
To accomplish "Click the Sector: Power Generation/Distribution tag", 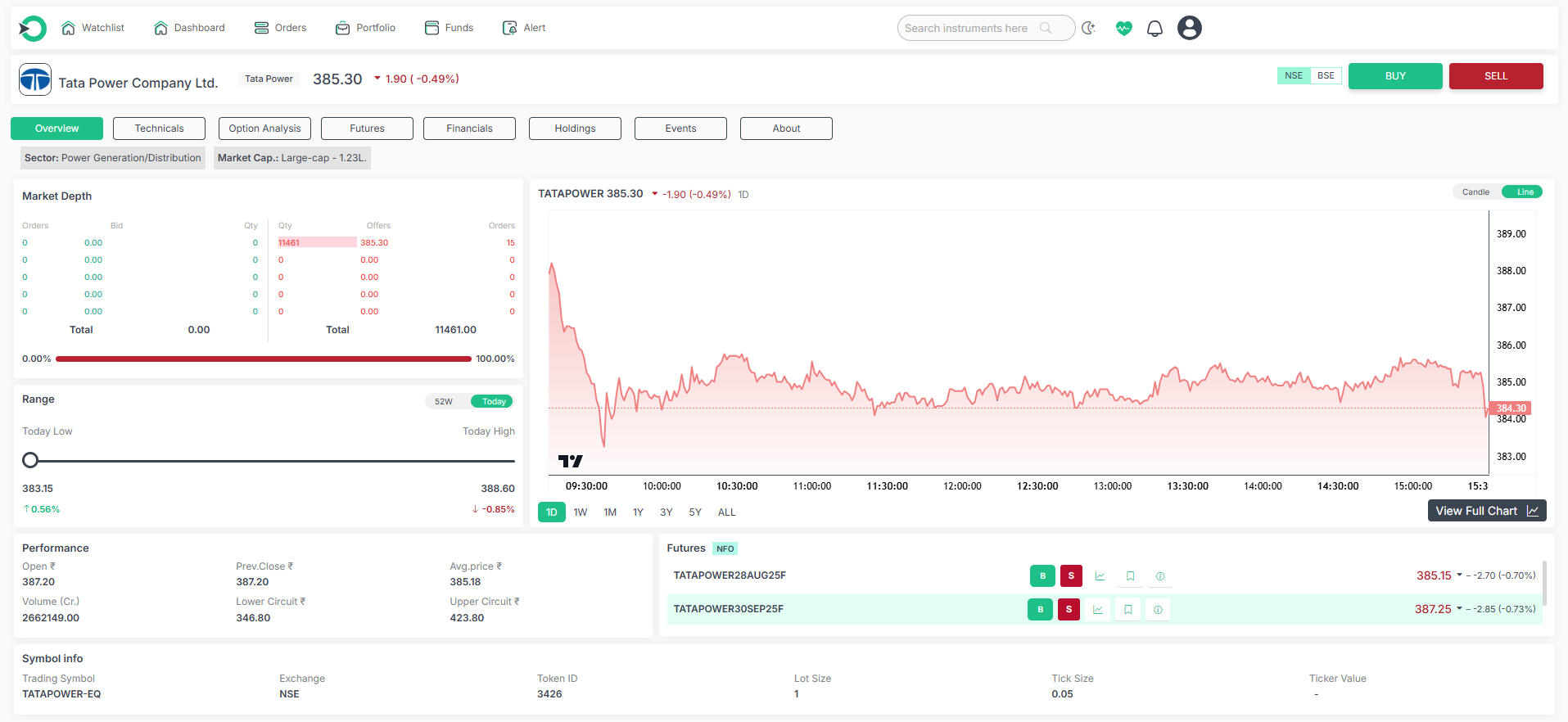I will (x=113, y=158).
